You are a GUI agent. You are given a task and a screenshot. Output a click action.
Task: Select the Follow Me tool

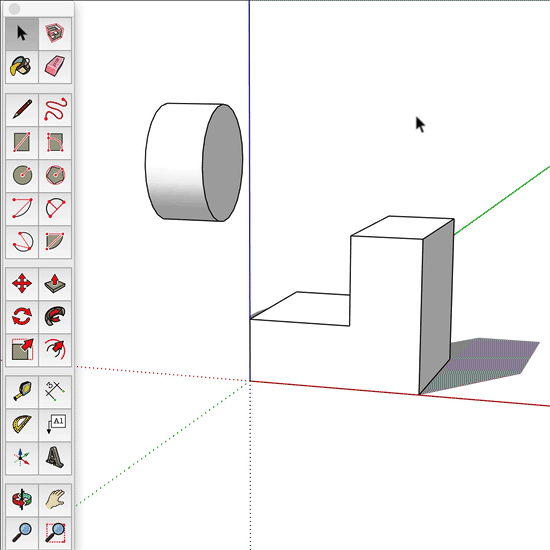click(55, 317)
